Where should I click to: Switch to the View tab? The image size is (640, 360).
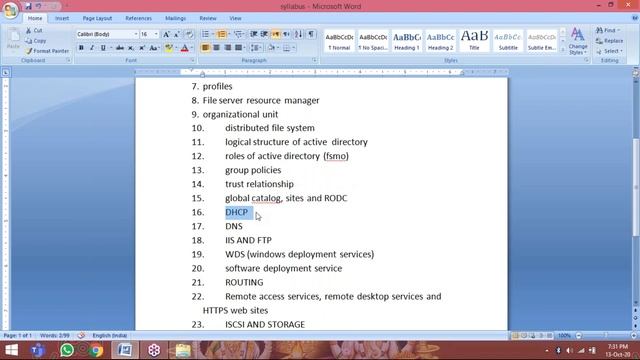[x=235, y=18]
